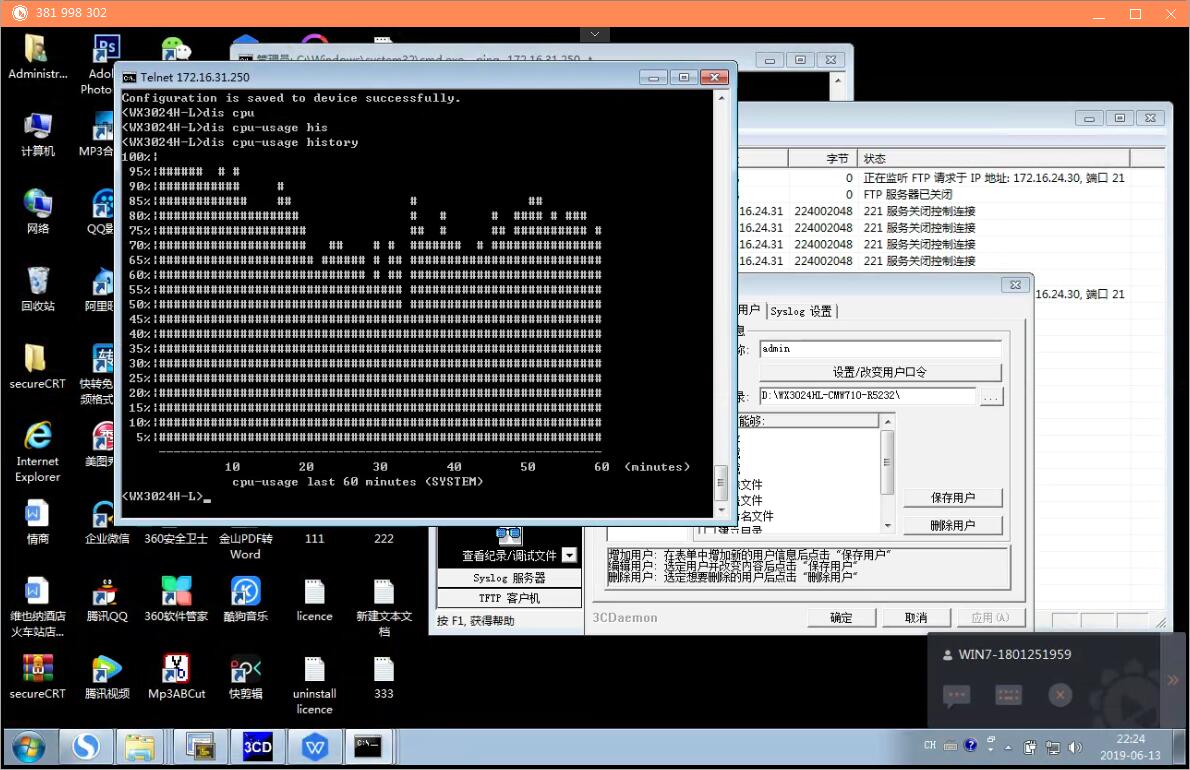Click the 字节 column header

(x=823, y=158)
